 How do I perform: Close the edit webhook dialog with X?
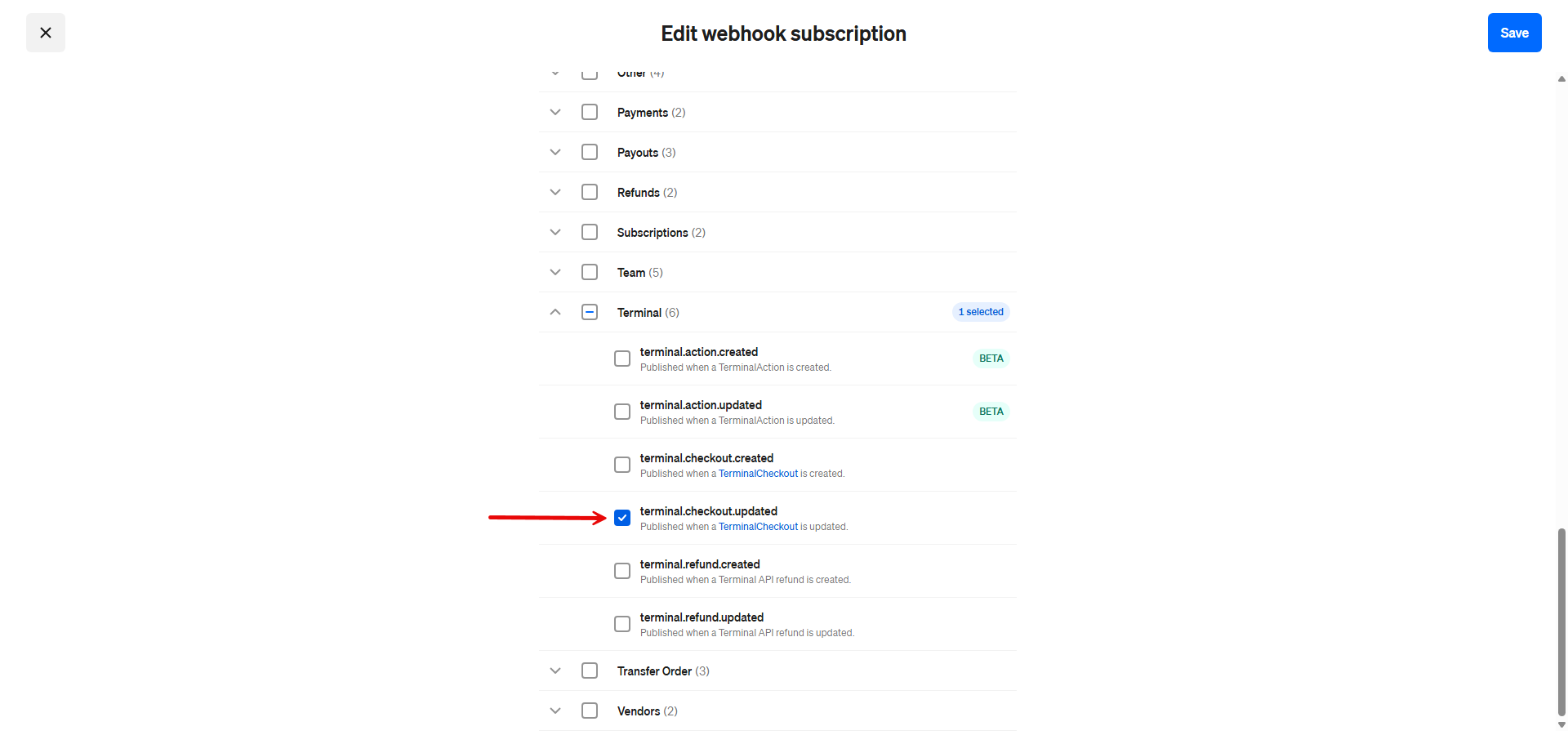coord(46,33)
